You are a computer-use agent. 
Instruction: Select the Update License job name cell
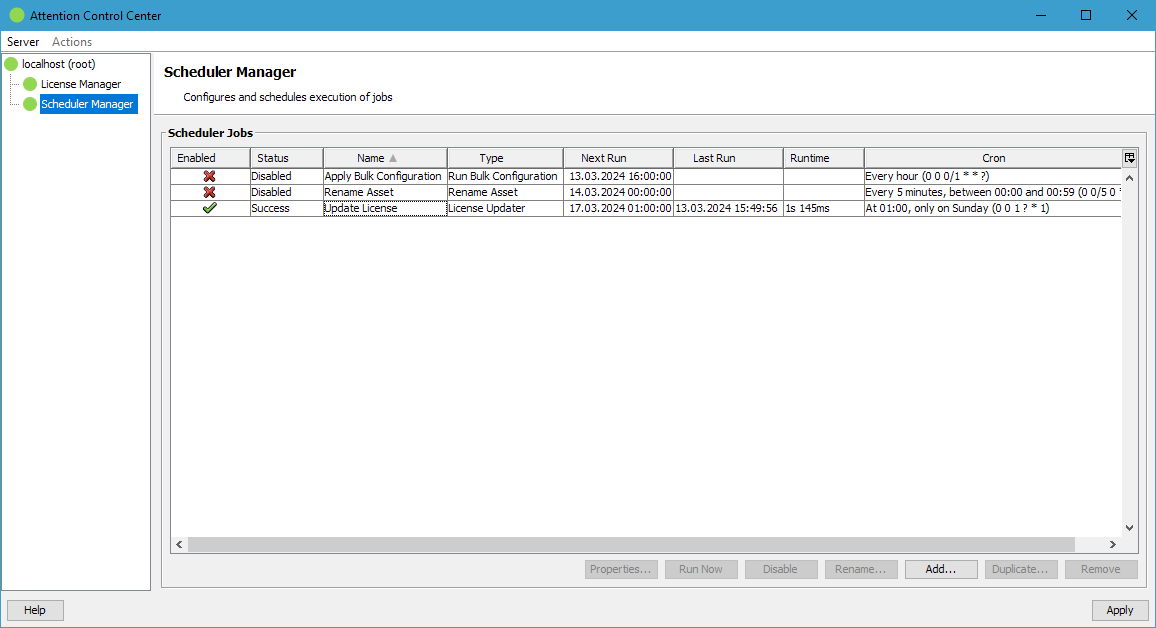pos(385,209)
